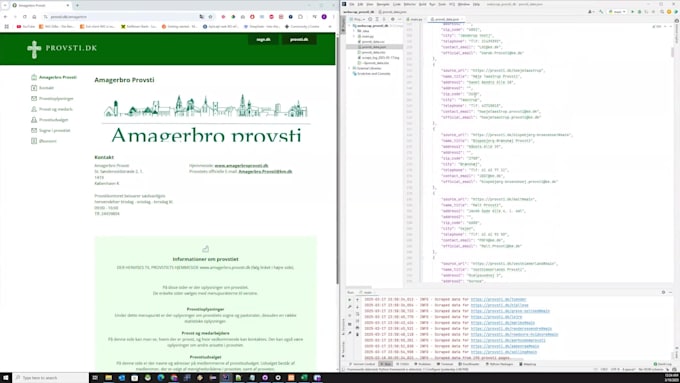
Task: Click the PROVSTI.DK cross logo
Action: 34,49
